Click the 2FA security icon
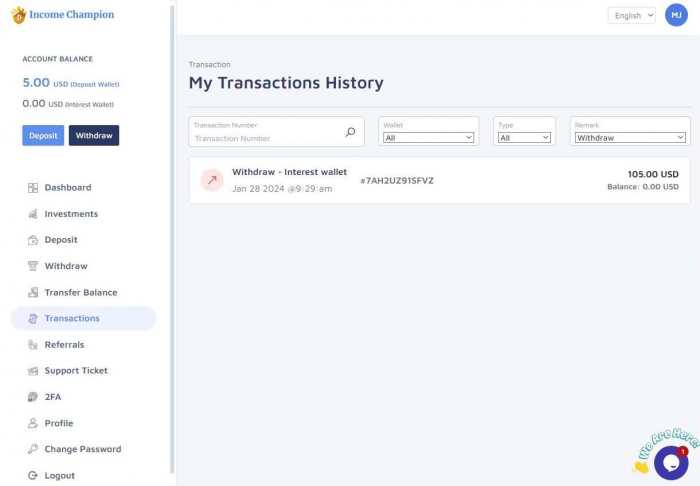This screenshot has width=700, height=486. (x=33, y=397)
